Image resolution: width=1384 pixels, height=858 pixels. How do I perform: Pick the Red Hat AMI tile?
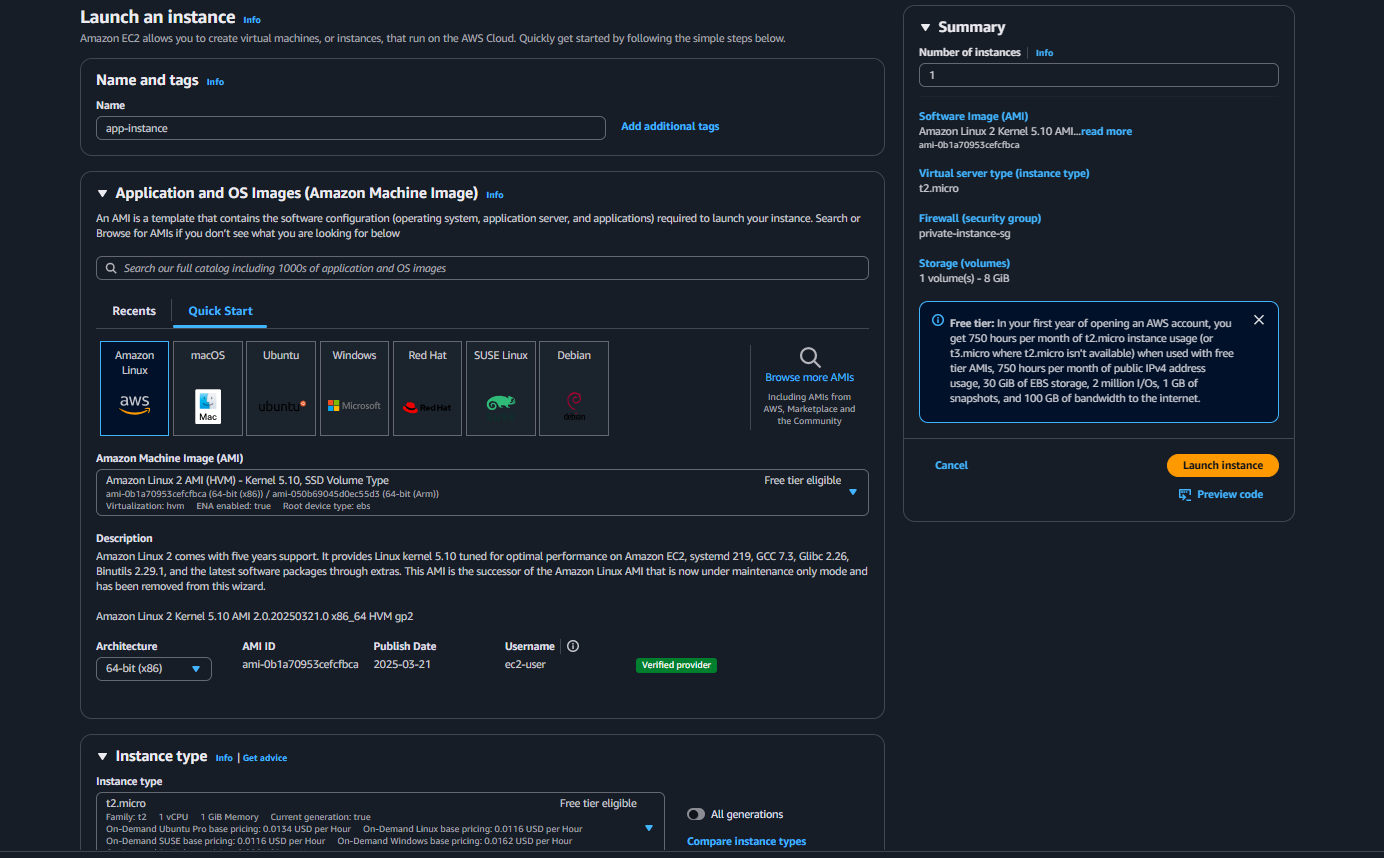point(427,388)
